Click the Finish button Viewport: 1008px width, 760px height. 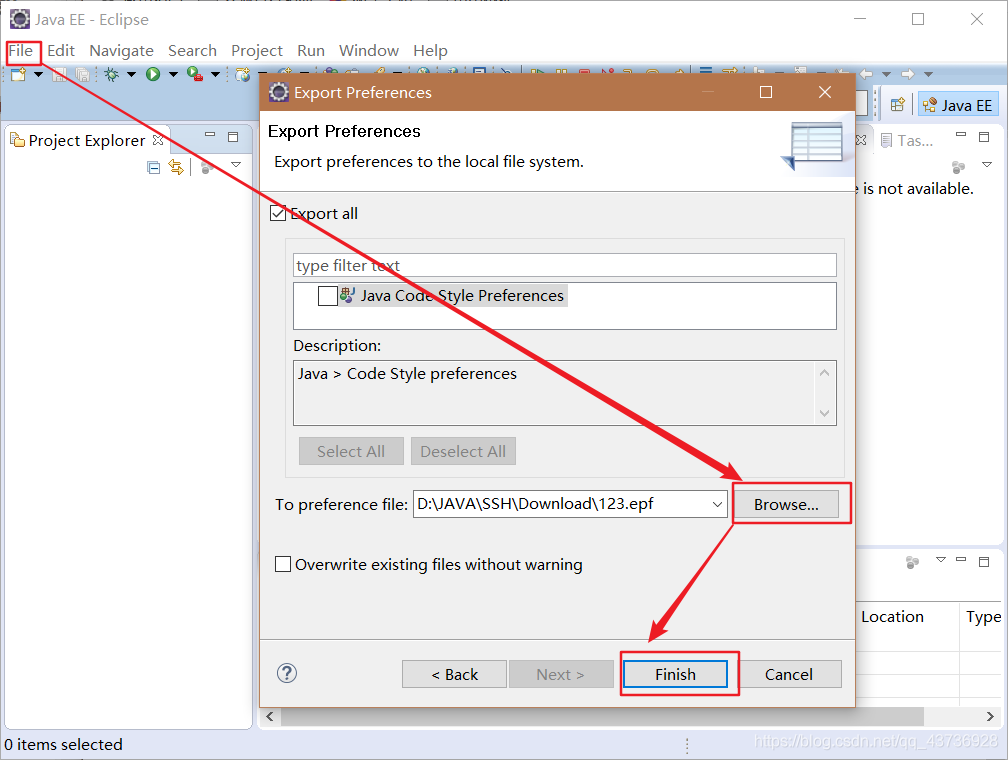tap(675, 674)
